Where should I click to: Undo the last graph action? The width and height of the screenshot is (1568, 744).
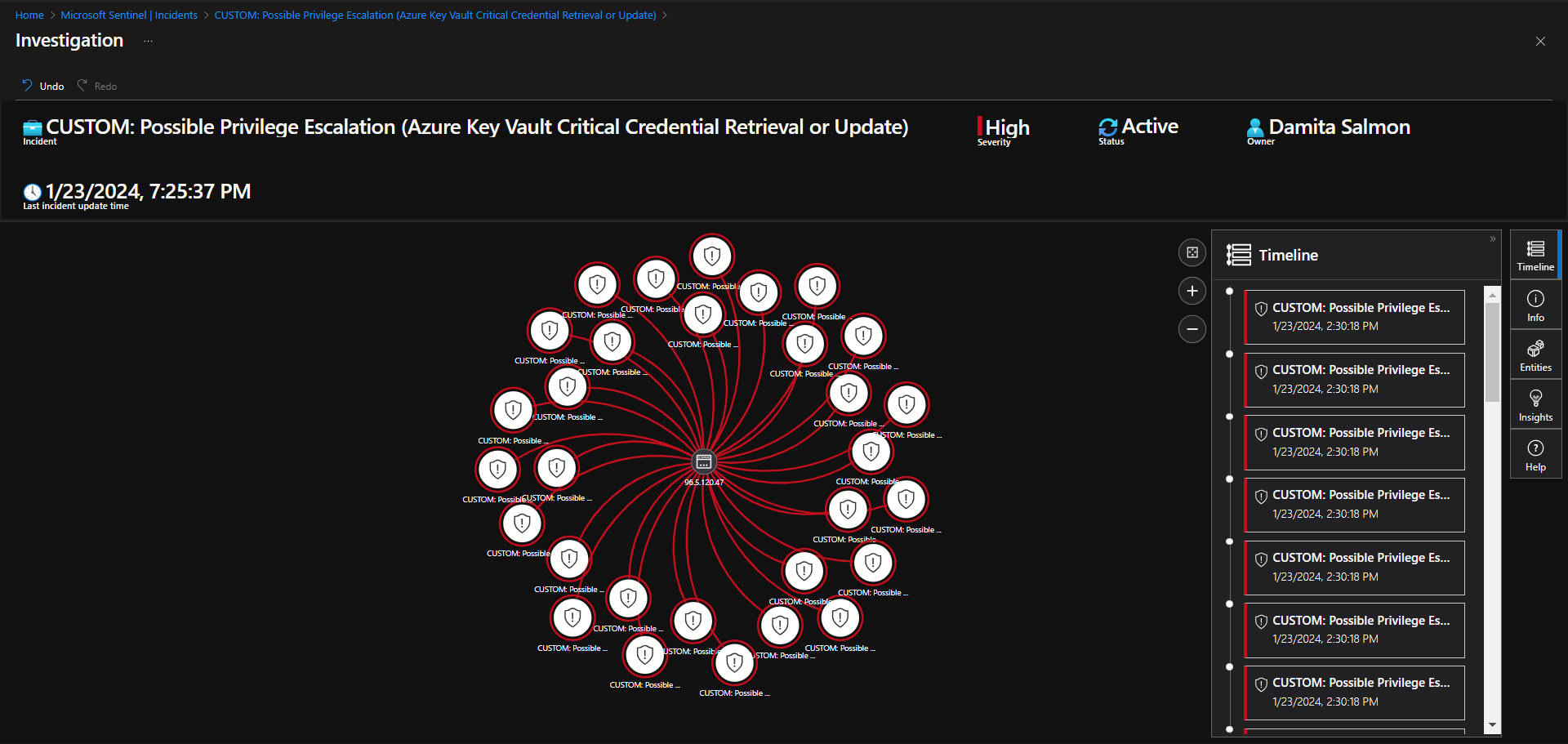click(x=43, y=86)
